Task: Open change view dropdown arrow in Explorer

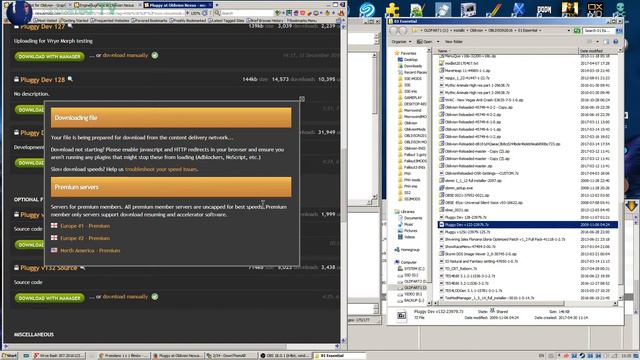Action: (597, 42)
